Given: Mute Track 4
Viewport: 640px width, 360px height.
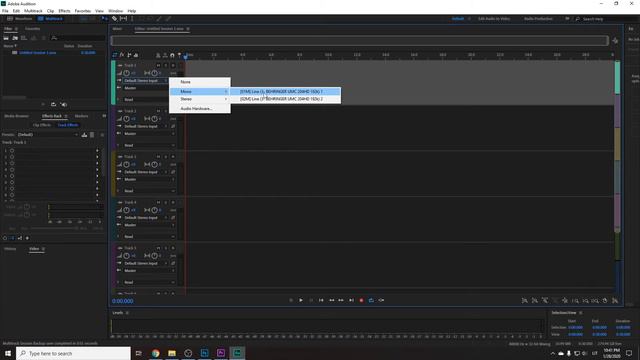Looking at the screenshot, I should [158, 202].
